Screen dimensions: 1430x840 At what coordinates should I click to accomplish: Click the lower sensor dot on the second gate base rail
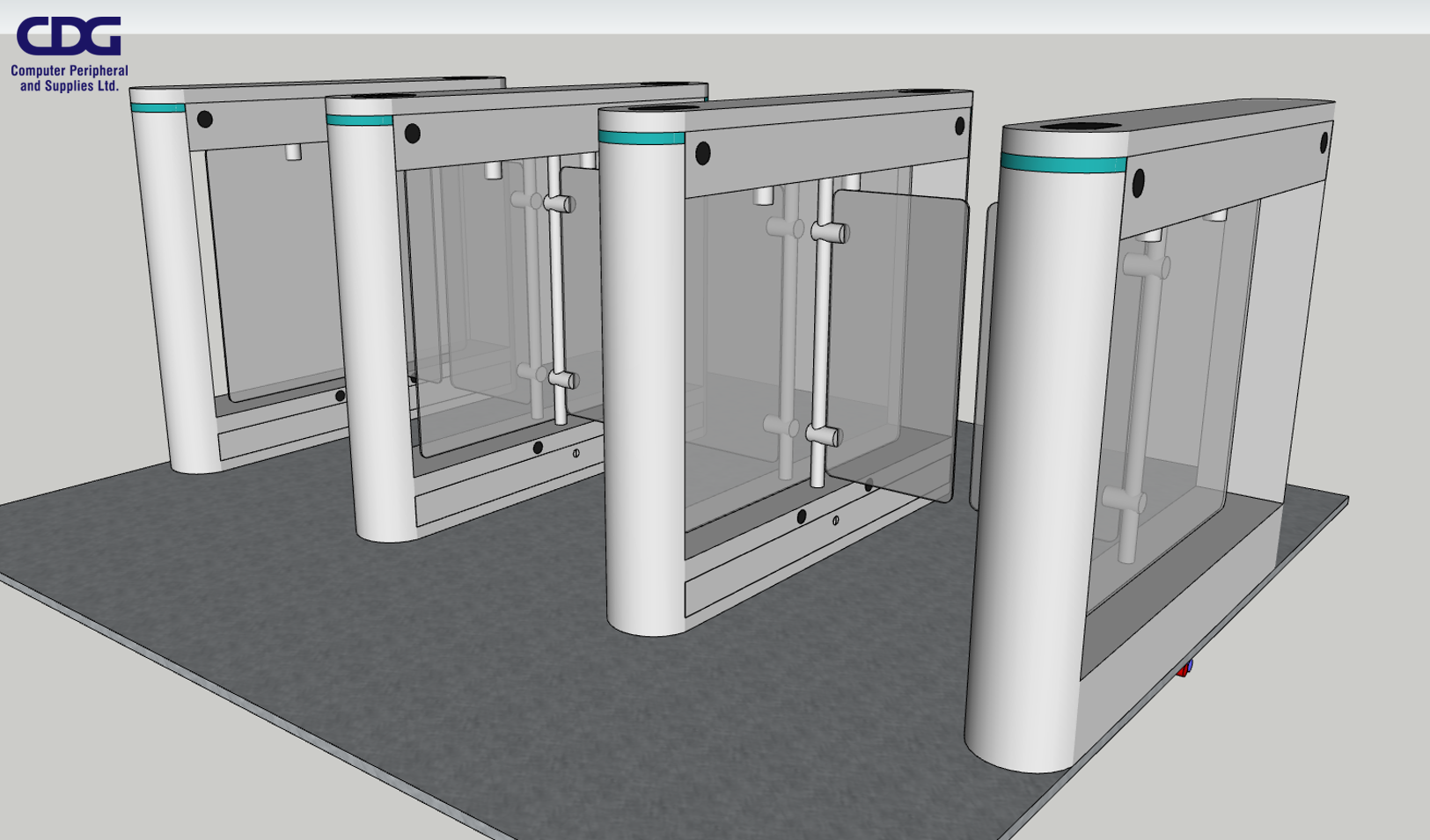pyautogui.click(x=538, y=448)
